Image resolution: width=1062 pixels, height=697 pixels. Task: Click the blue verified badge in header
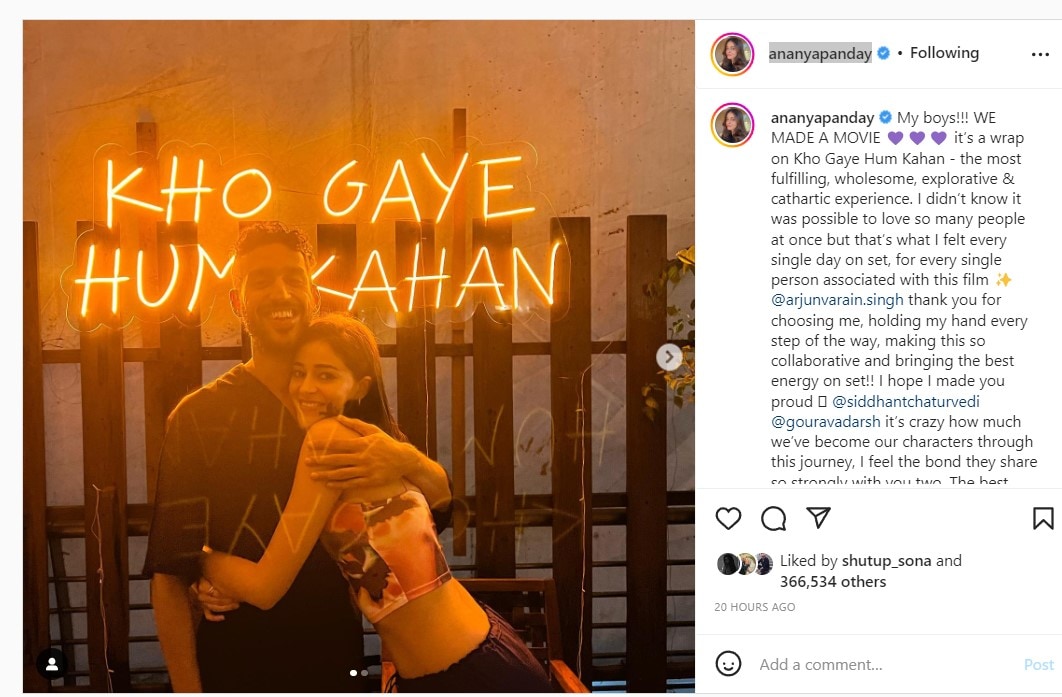tap(883, 53)
